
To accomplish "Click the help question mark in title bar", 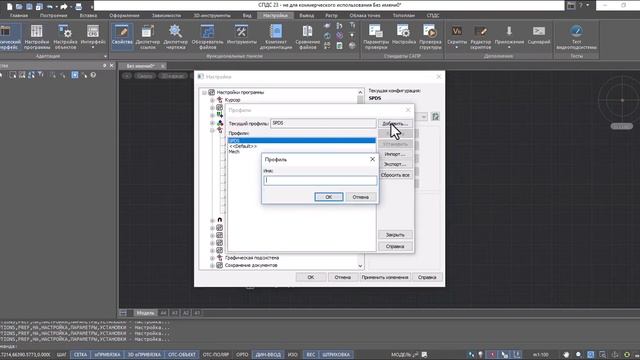I will click(581, 5).
